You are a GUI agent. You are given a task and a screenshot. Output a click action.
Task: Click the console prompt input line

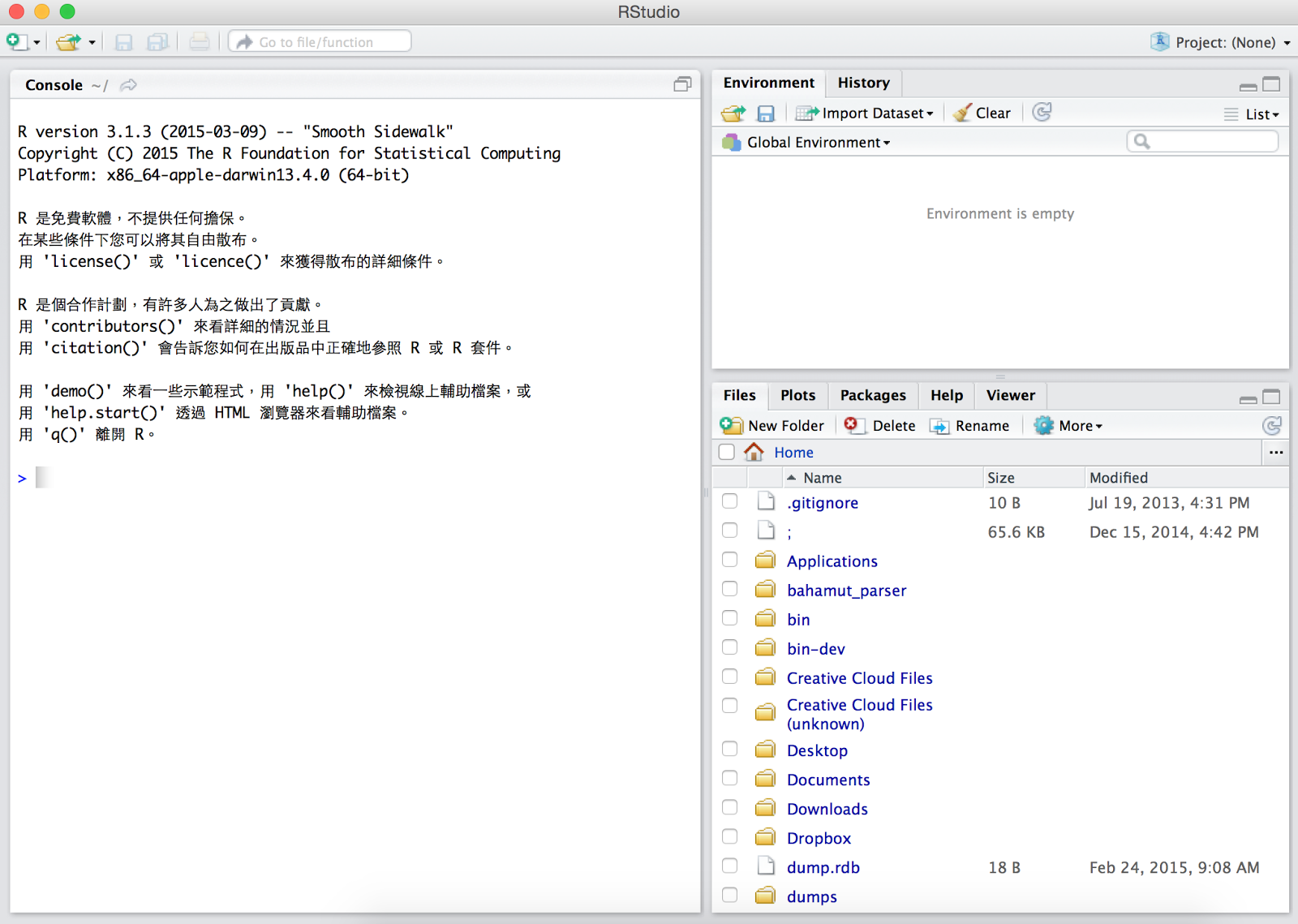[355, 478]
